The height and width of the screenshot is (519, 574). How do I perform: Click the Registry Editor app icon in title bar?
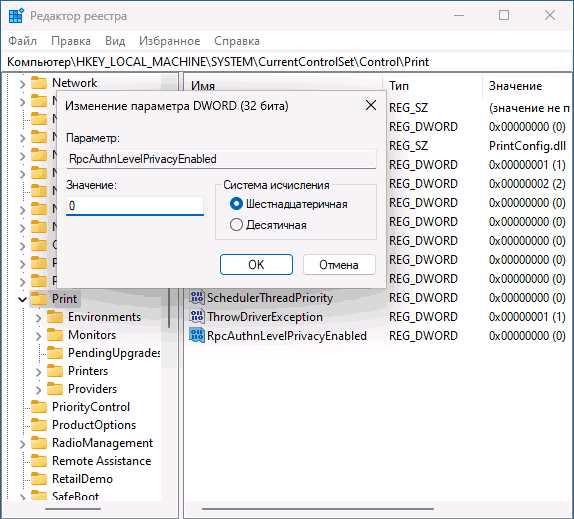tap(16, 16)
